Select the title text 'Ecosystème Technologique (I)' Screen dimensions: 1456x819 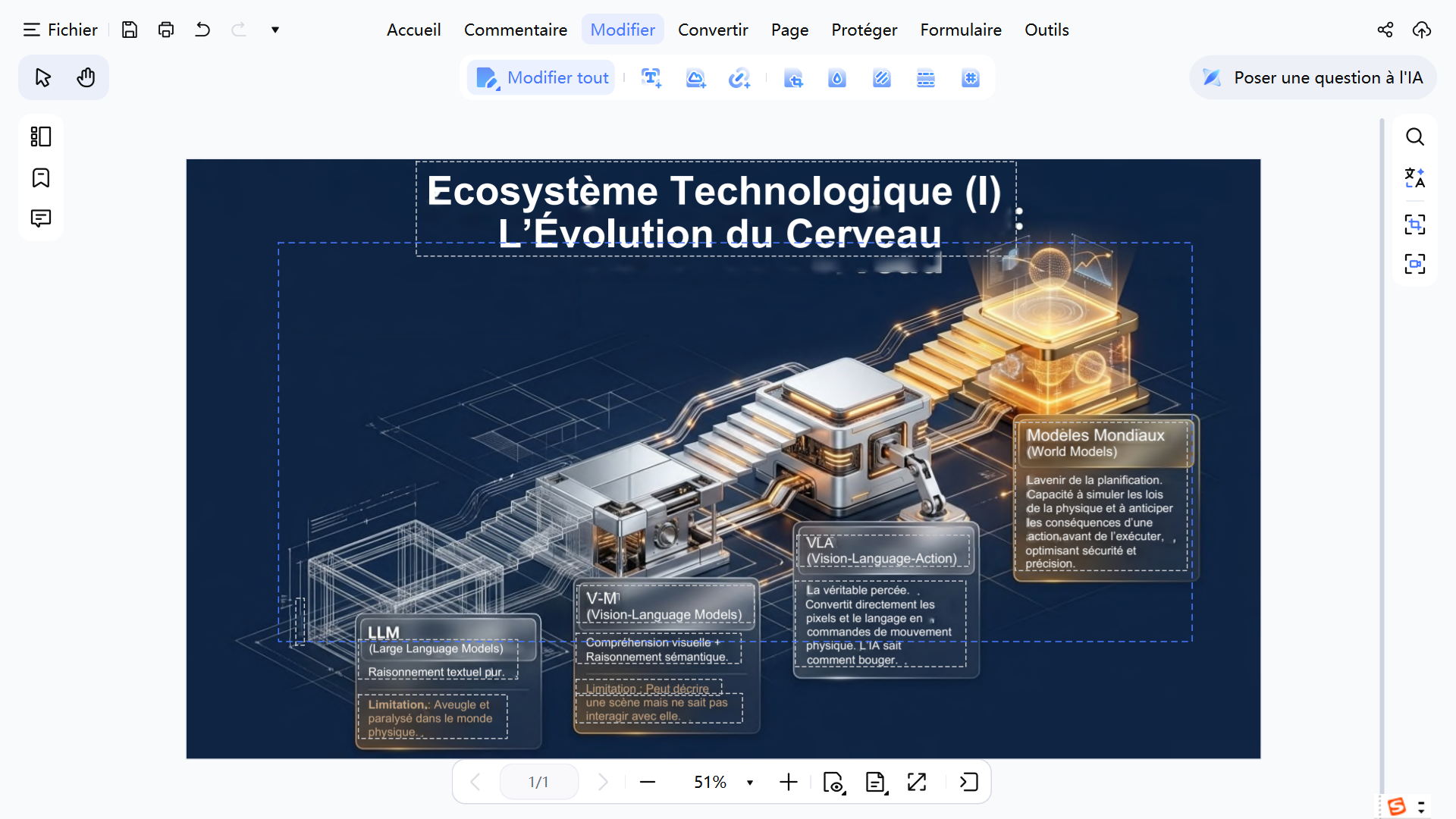(714, 191)
